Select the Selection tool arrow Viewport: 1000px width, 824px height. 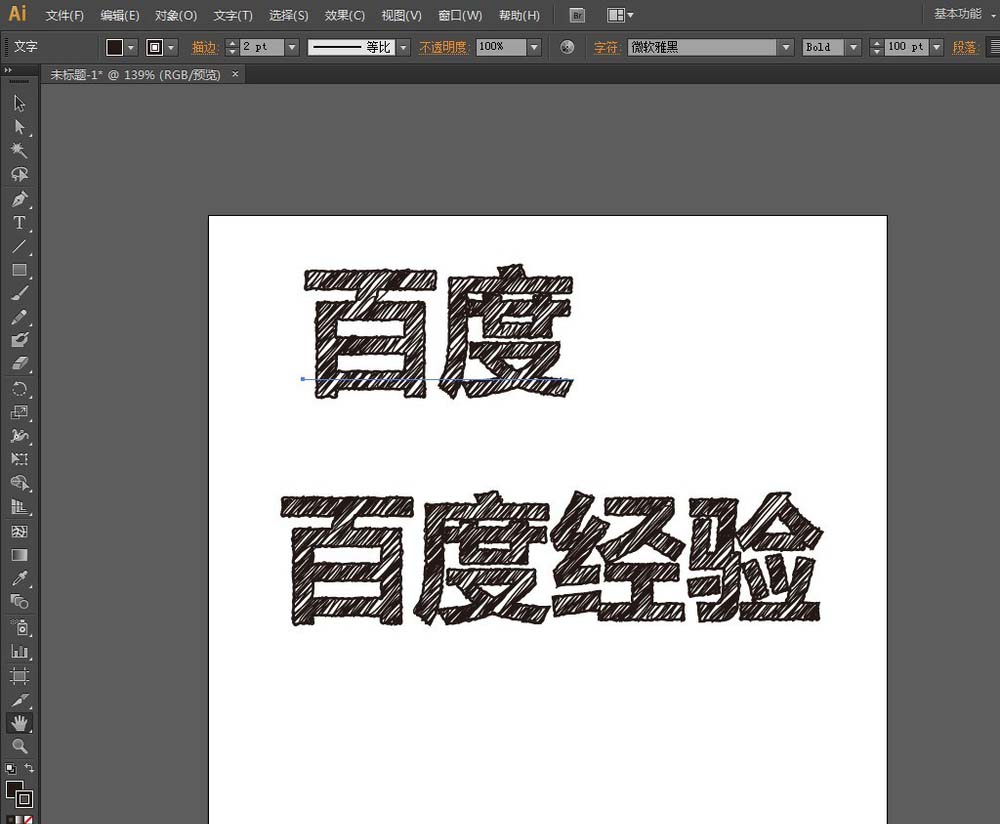(x=19, y=103)
